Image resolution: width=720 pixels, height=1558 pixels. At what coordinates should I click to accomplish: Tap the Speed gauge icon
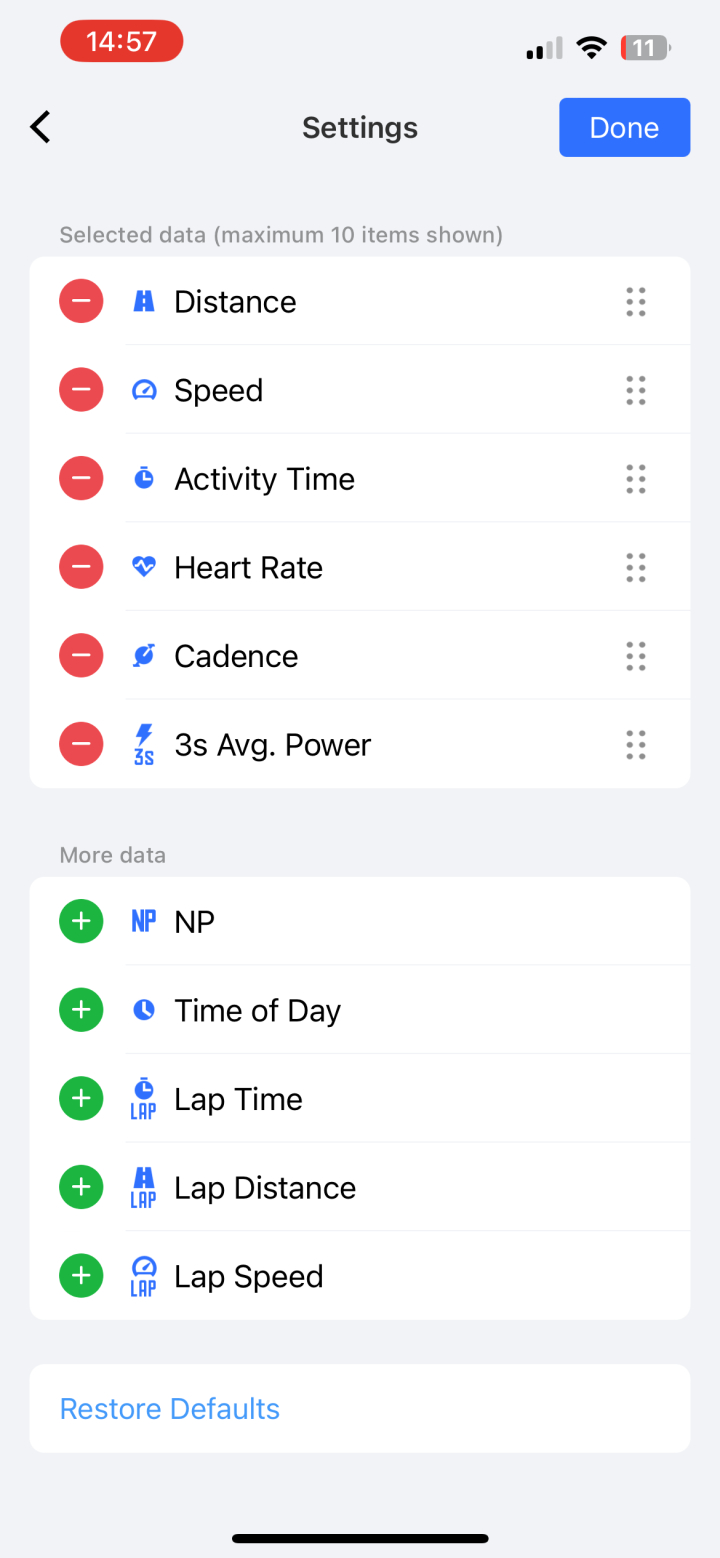[x=144, y=390]
